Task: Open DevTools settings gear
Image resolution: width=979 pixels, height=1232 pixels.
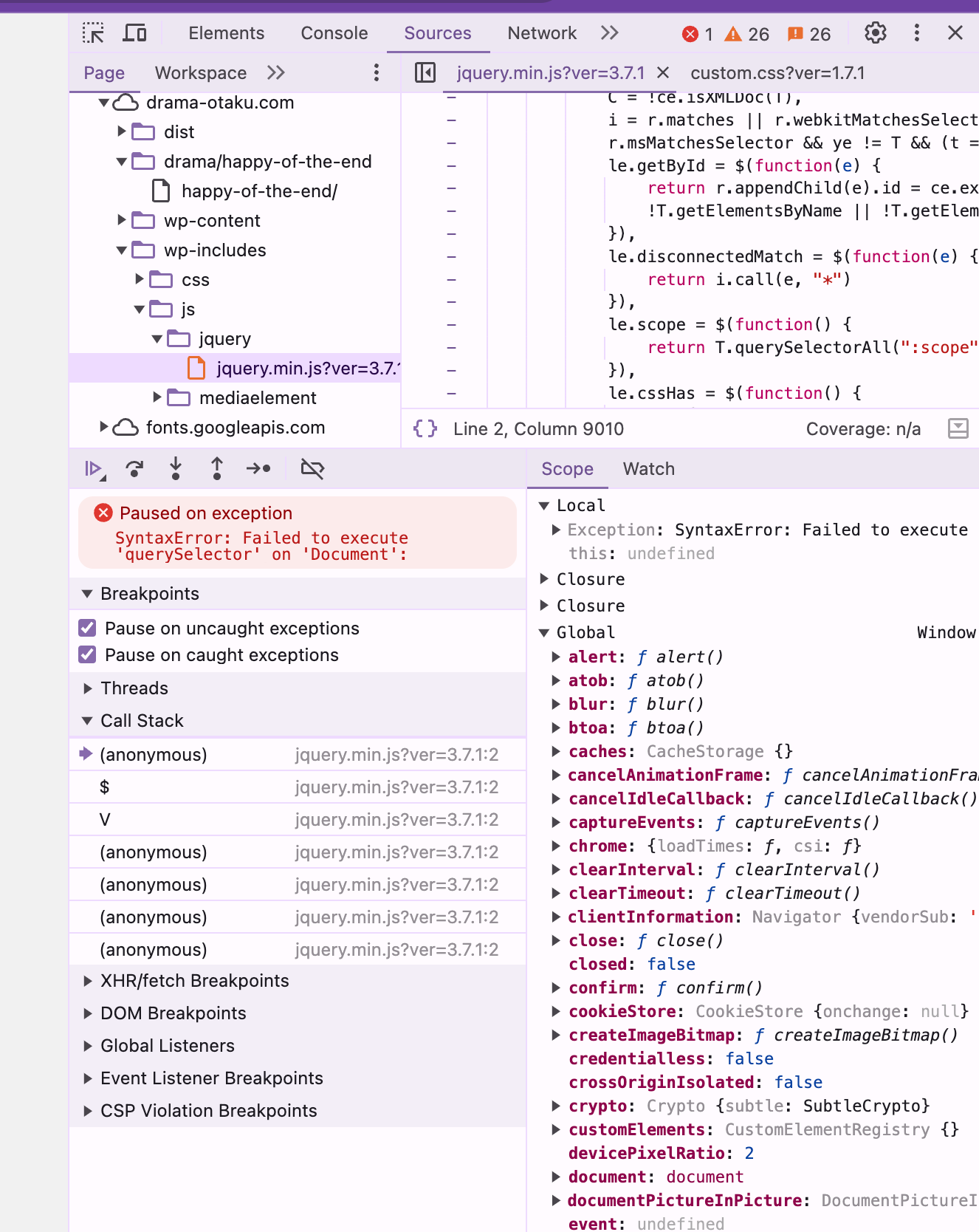Action: (x=875, y=33)
